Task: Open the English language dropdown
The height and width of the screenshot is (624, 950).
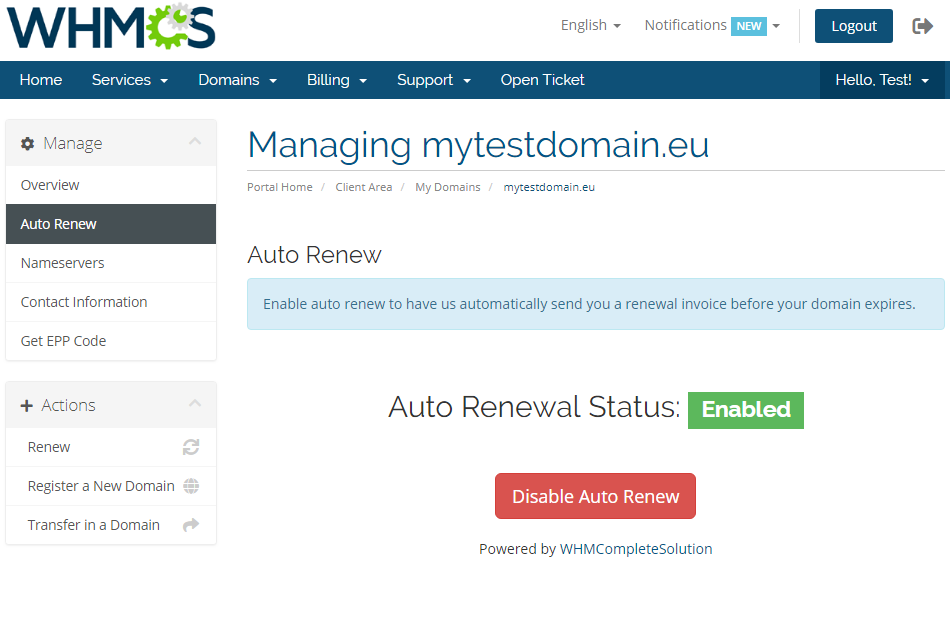Action: click(x=591, y=25)
